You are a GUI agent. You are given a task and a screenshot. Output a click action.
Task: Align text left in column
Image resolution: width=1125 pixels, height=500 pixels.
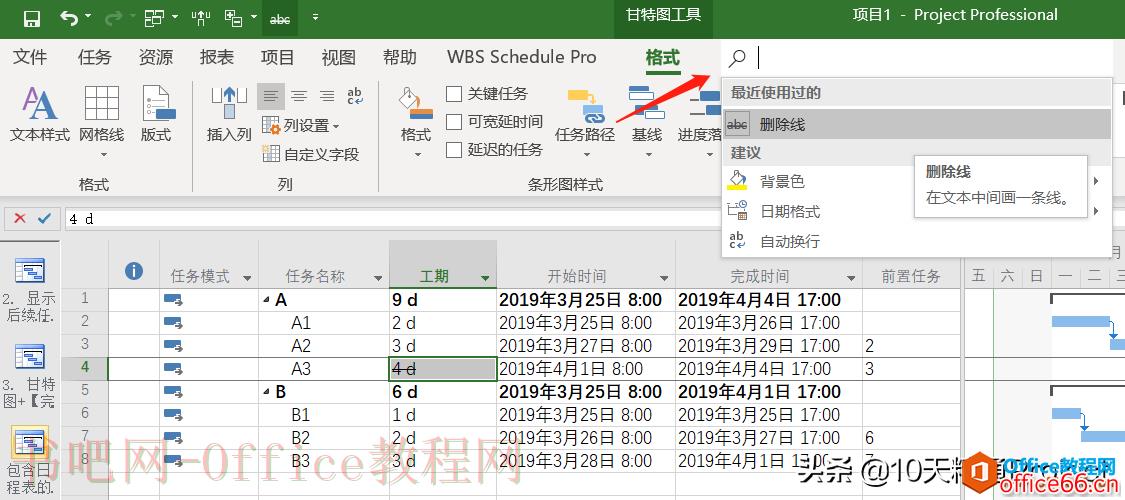(270, 96)
